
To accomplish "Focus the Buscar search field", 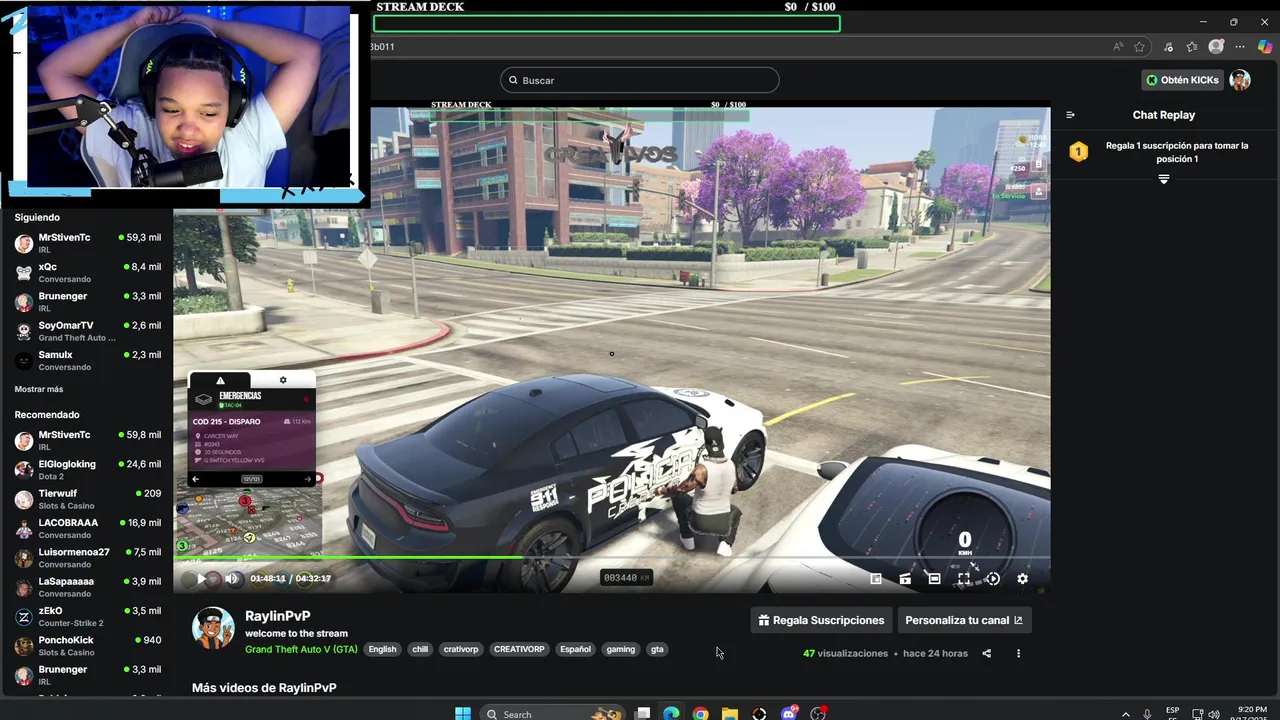I will pyautogui.click(x=639, y=80).
